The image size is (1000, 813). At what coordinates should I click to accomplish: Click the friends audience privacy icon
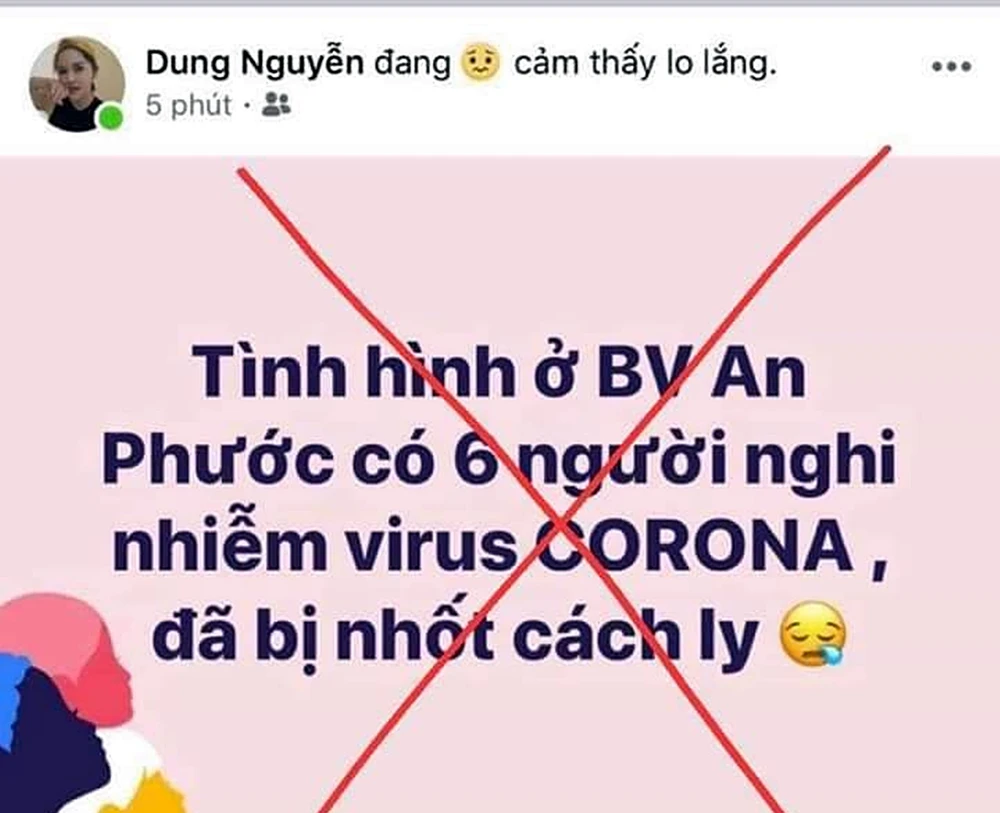click(276, 105)
